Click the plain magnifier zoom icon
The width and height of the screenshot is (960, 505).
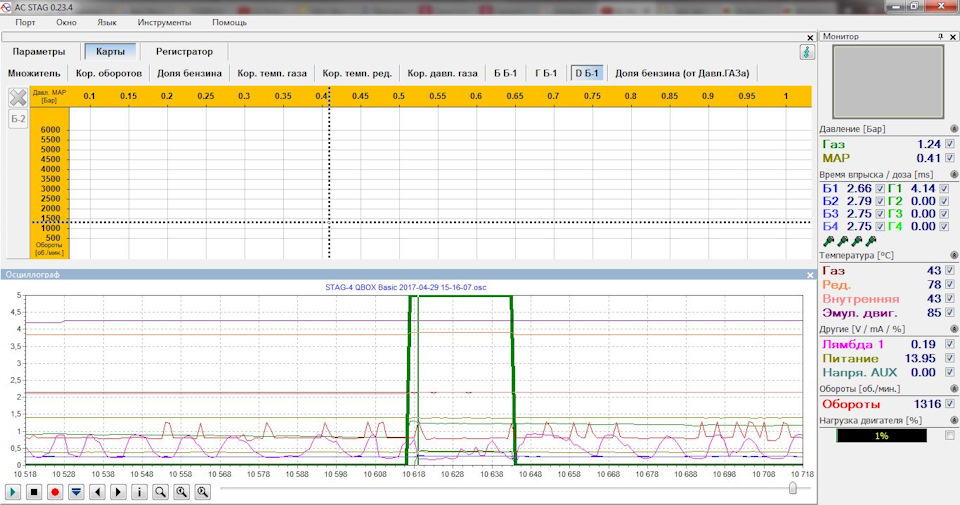160,492
